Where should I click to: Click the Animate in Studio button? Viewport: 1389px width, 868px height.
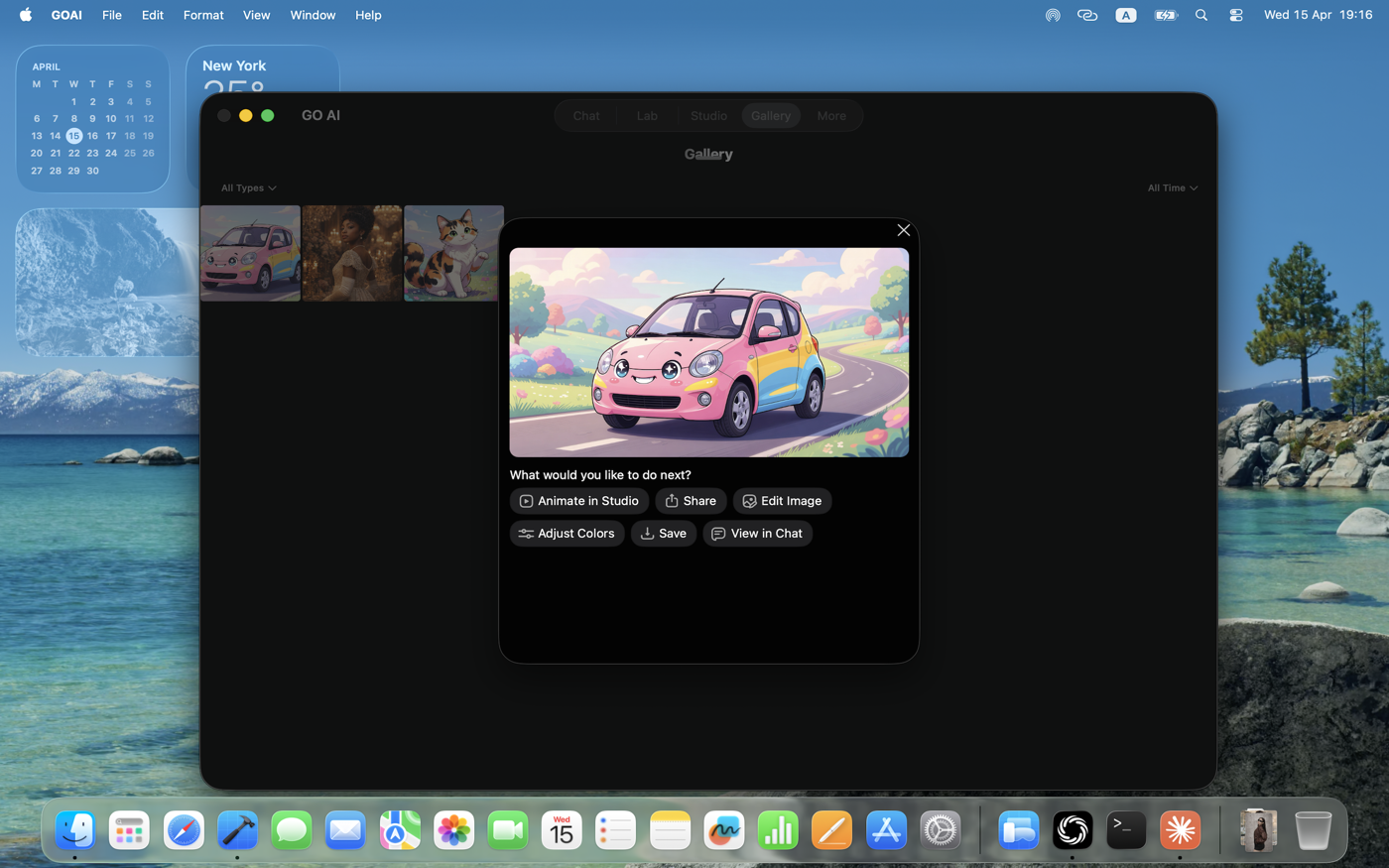point(578,501)
